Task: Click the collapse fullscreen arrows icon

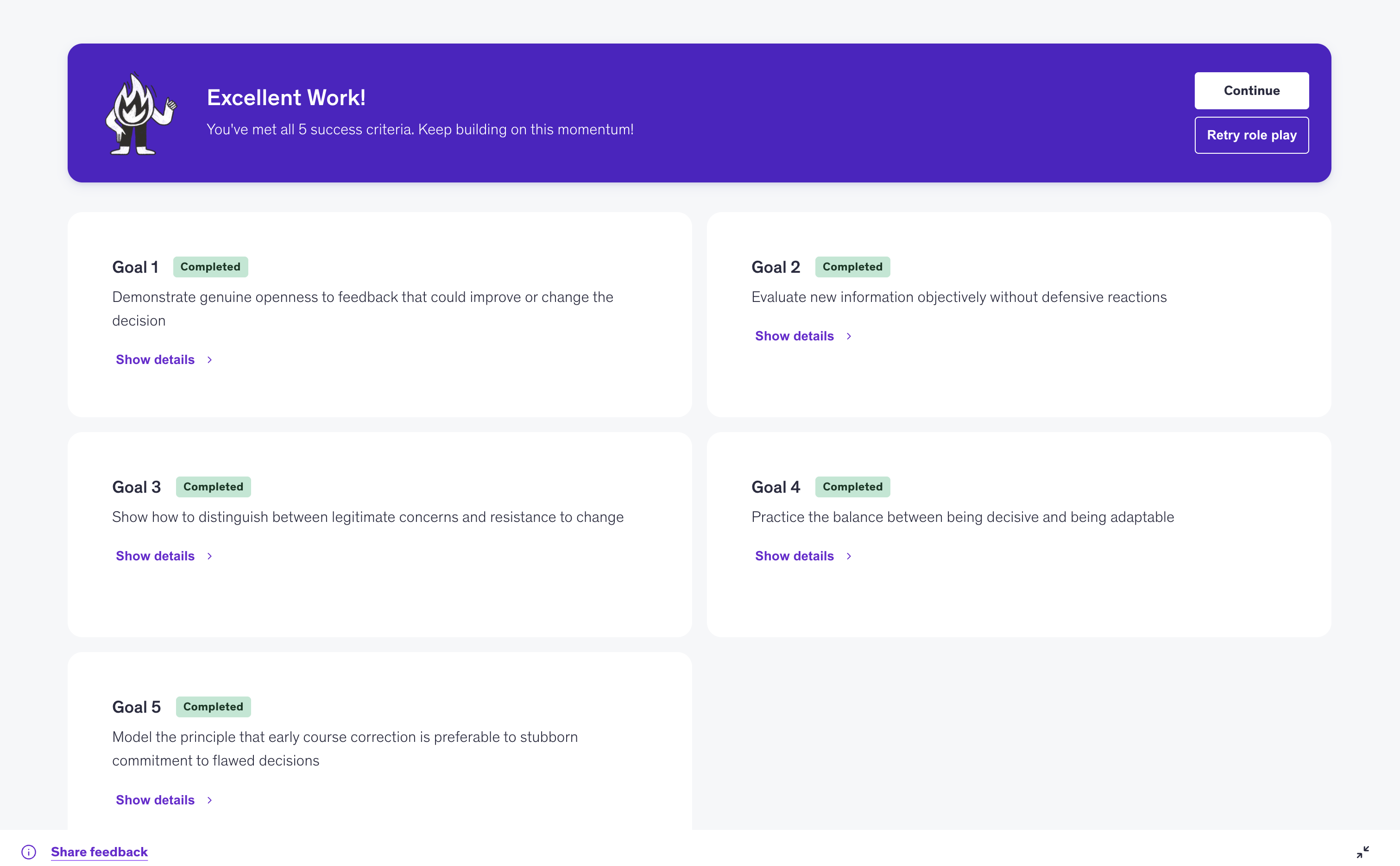Action: coord(1363,852)
